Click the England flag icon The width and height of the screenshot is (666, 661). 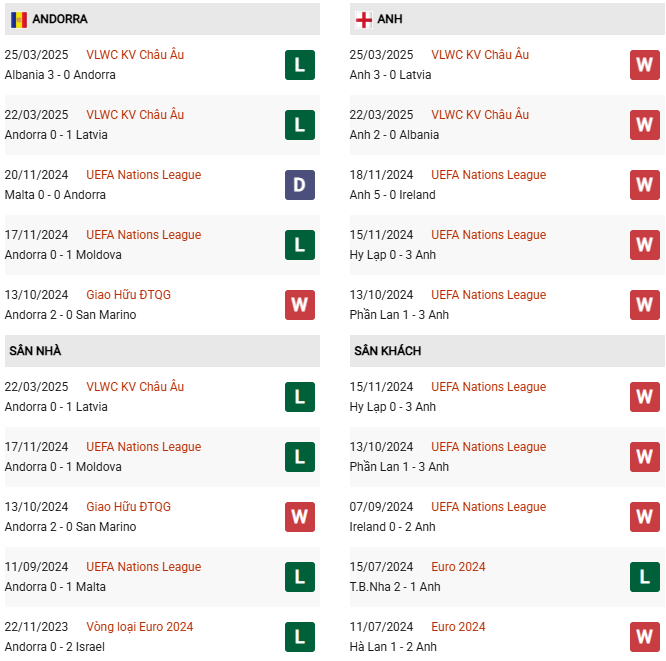tap(364, 19)
